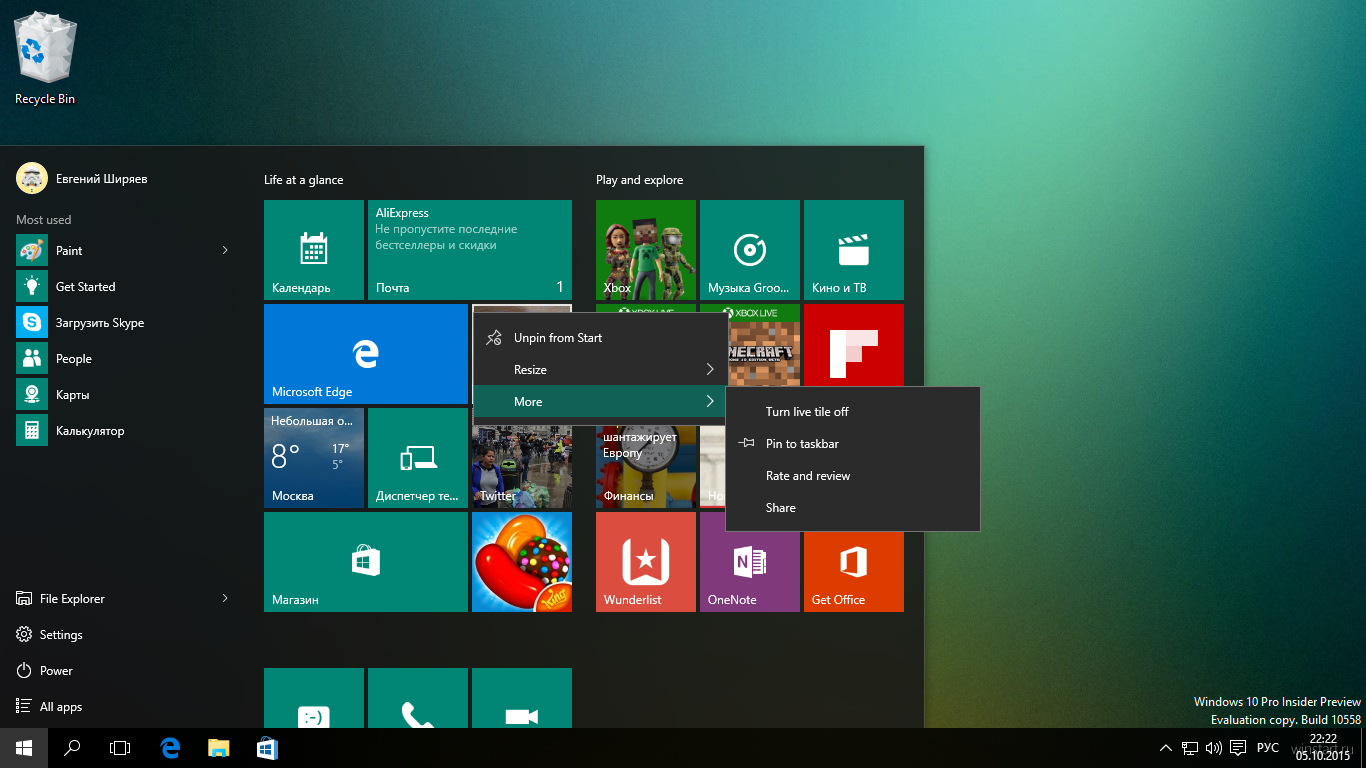
Task: Open the Xbox tile
Action: pos(646,250)
